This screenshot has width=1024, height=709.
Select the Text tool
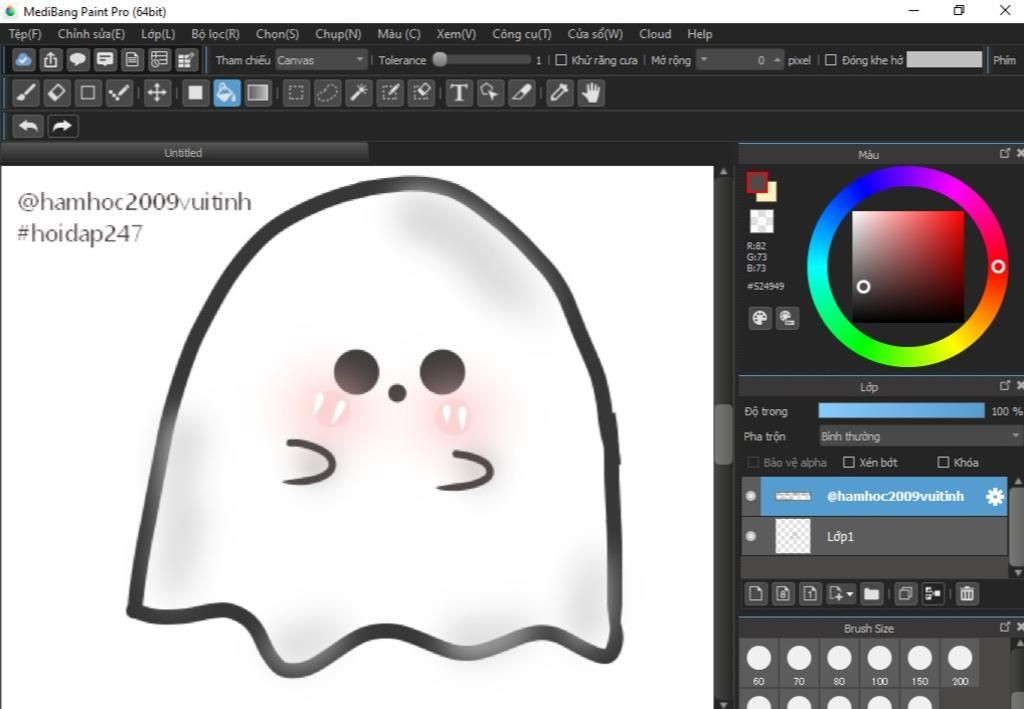coord(458,93)
